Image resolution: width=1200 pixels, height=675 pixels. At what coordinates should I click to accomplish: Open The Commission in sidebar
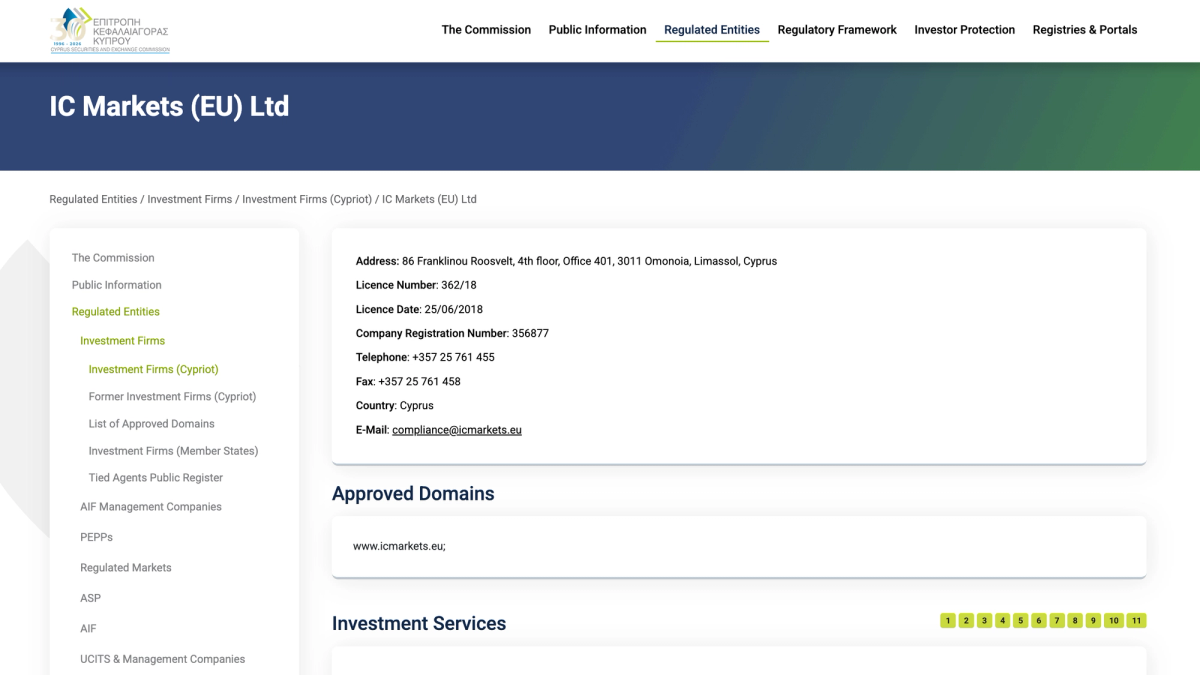coord(113,258)
